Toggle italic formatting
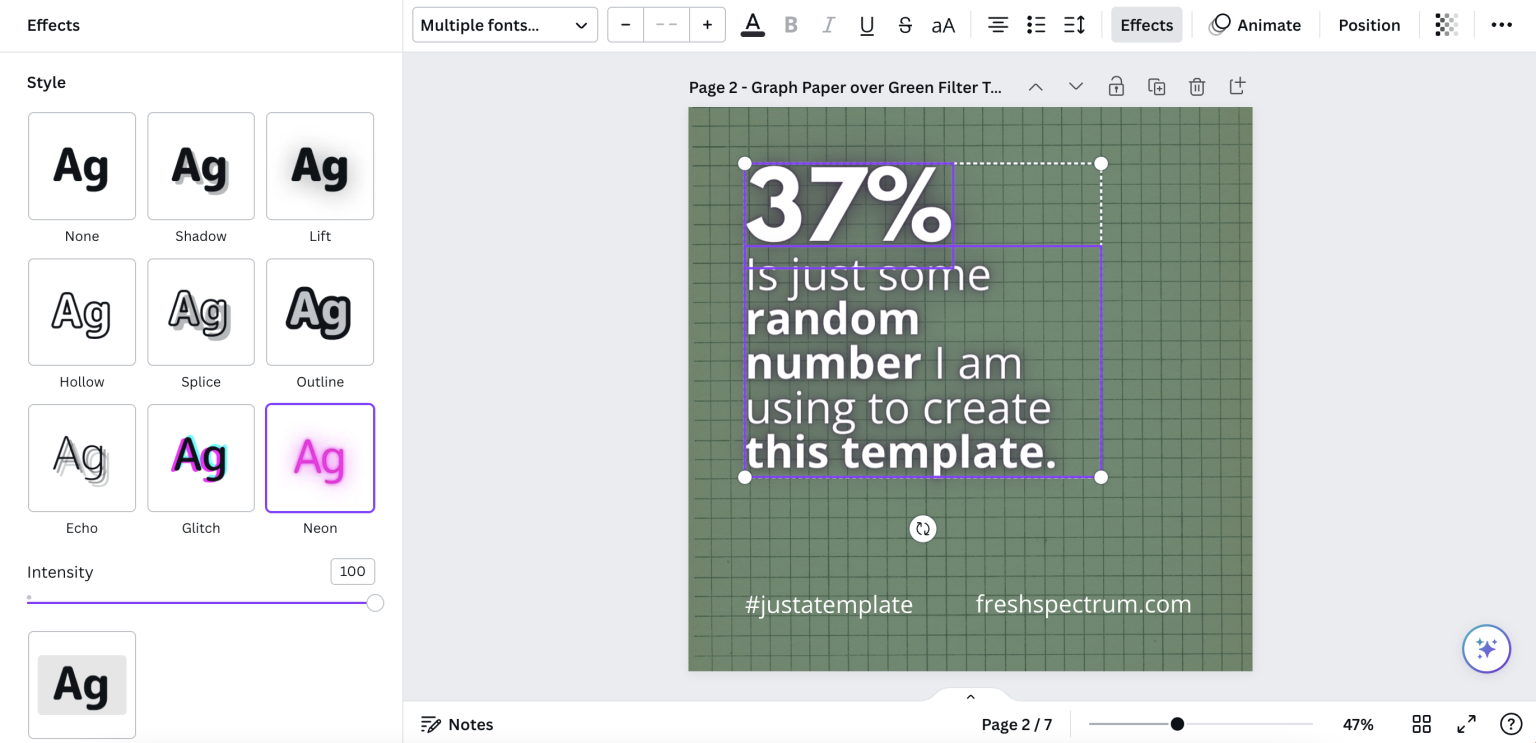The image size is (1536, 743). 828,24
